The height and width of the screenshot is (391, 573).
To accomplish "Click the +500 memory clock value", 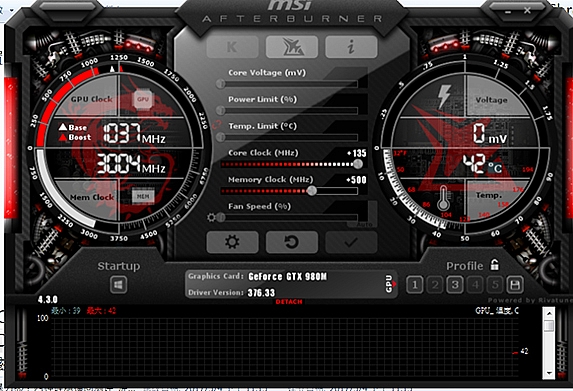I will point(356,180).
